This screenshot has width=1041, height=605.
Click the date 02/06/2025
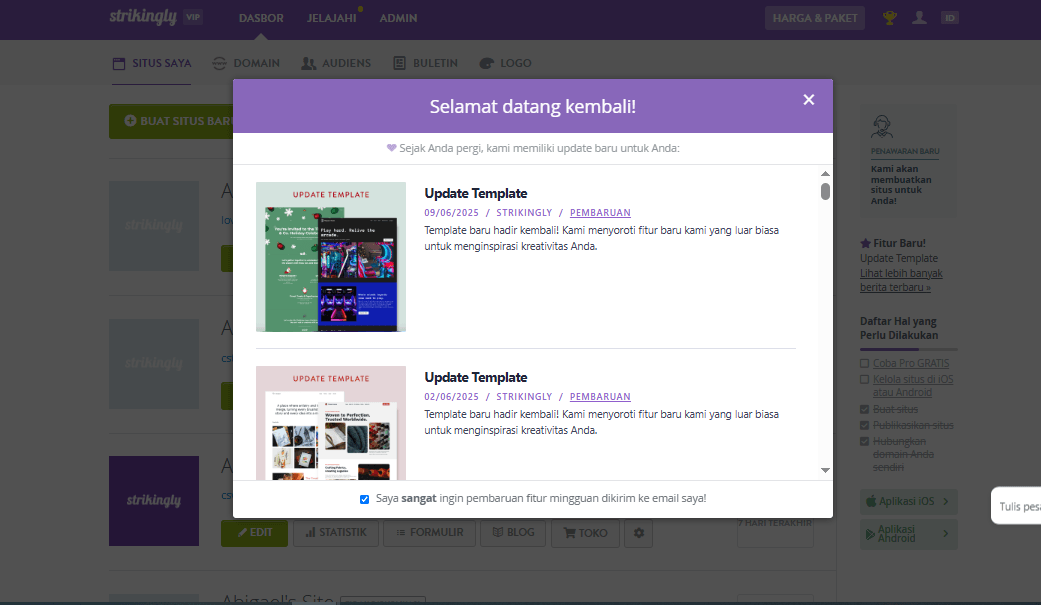coord(451,396)
